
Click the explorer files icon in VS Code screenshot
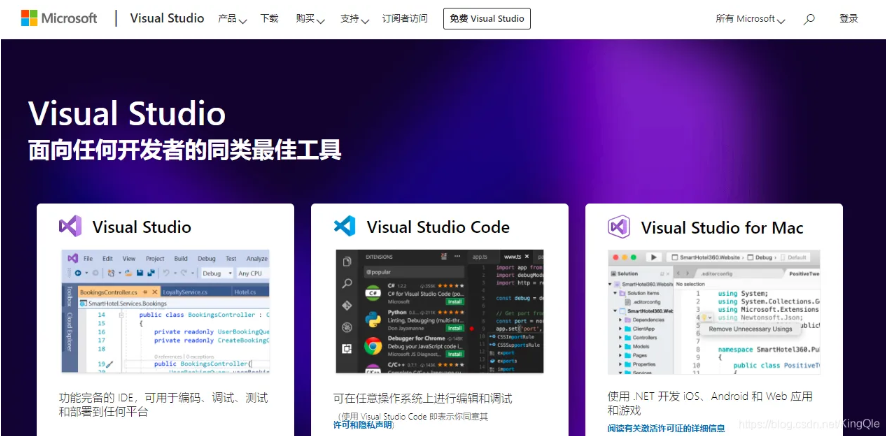[x=348, y=261]
